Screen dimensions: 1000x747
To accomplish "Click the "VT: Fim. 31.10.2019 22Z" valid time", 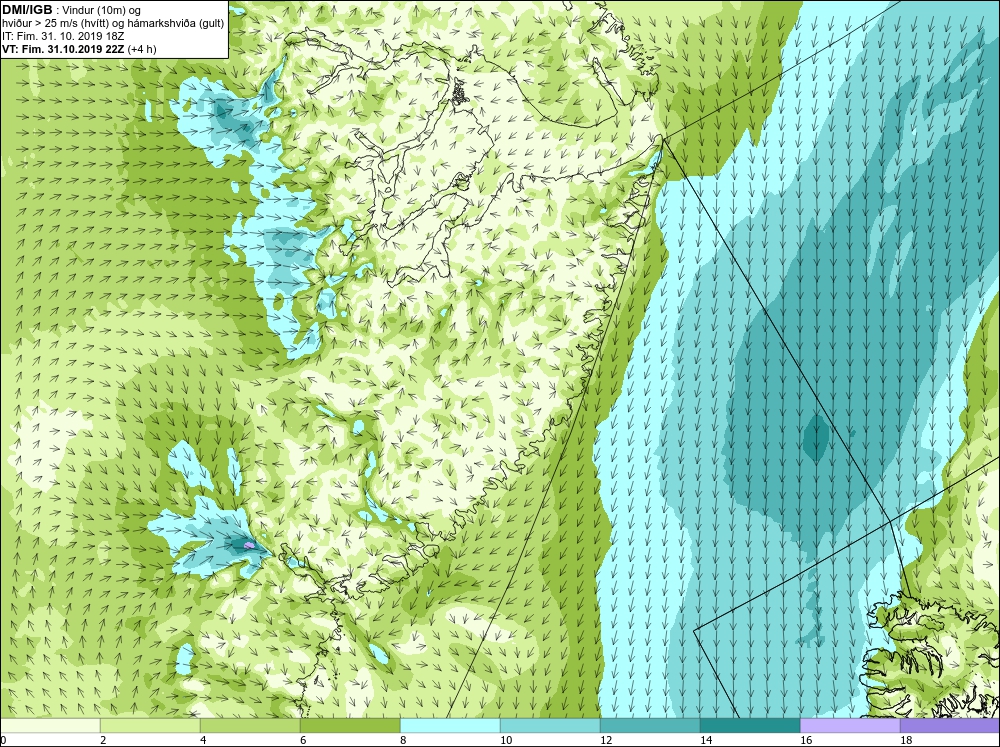I will tap(63, 49).
